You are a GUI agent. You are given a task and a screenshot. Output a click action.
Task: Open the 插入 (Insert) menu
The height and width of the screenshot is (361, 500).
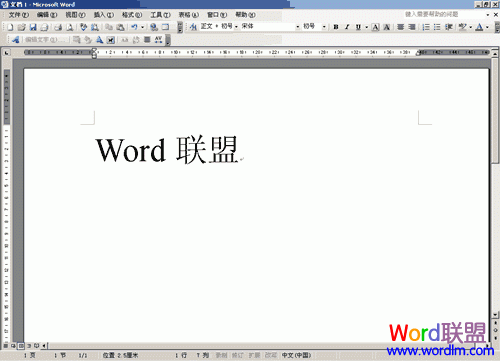104,15
